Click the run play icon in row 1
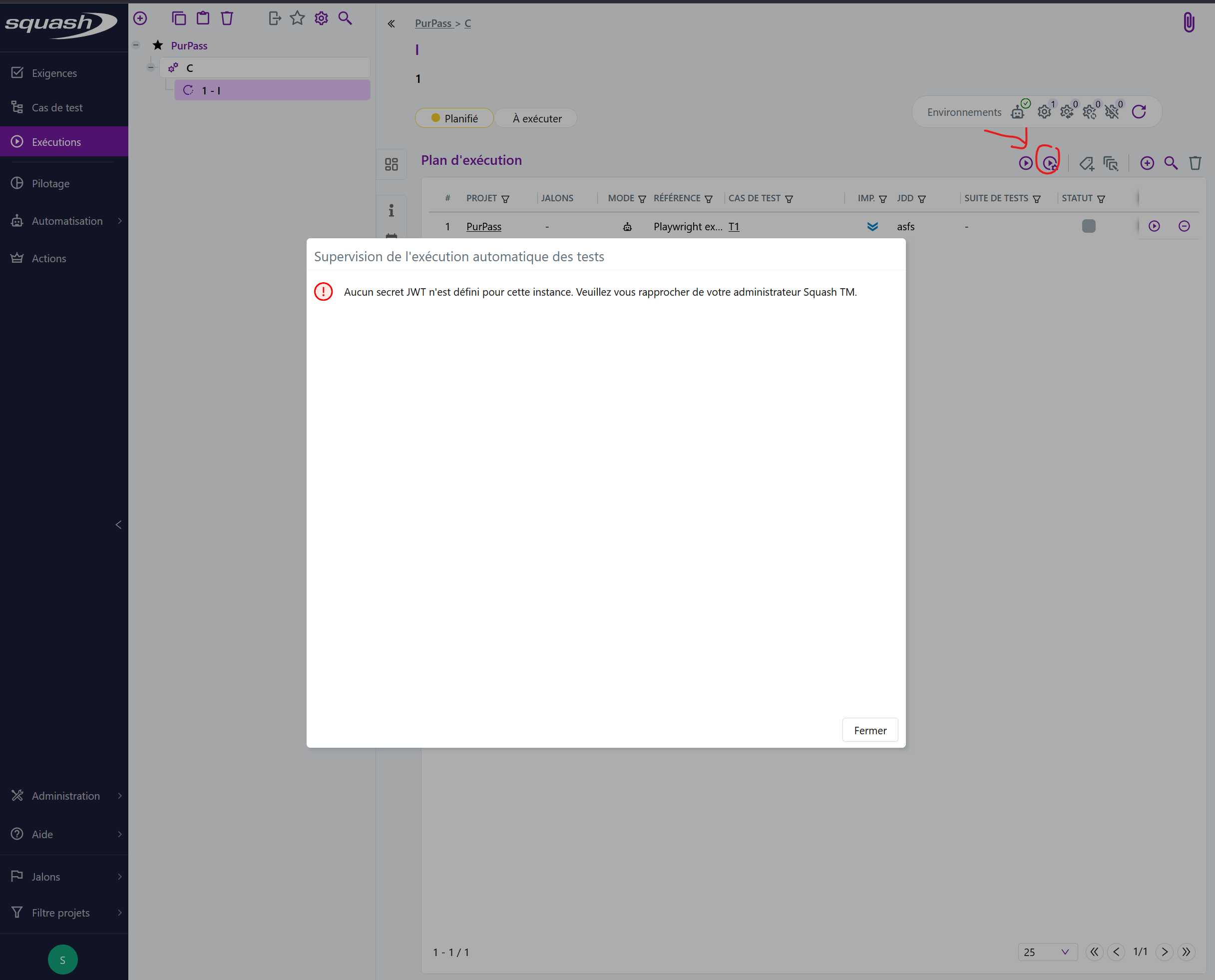The height and width of the screenshot is (980, 1215). (x=1154, y=226)
